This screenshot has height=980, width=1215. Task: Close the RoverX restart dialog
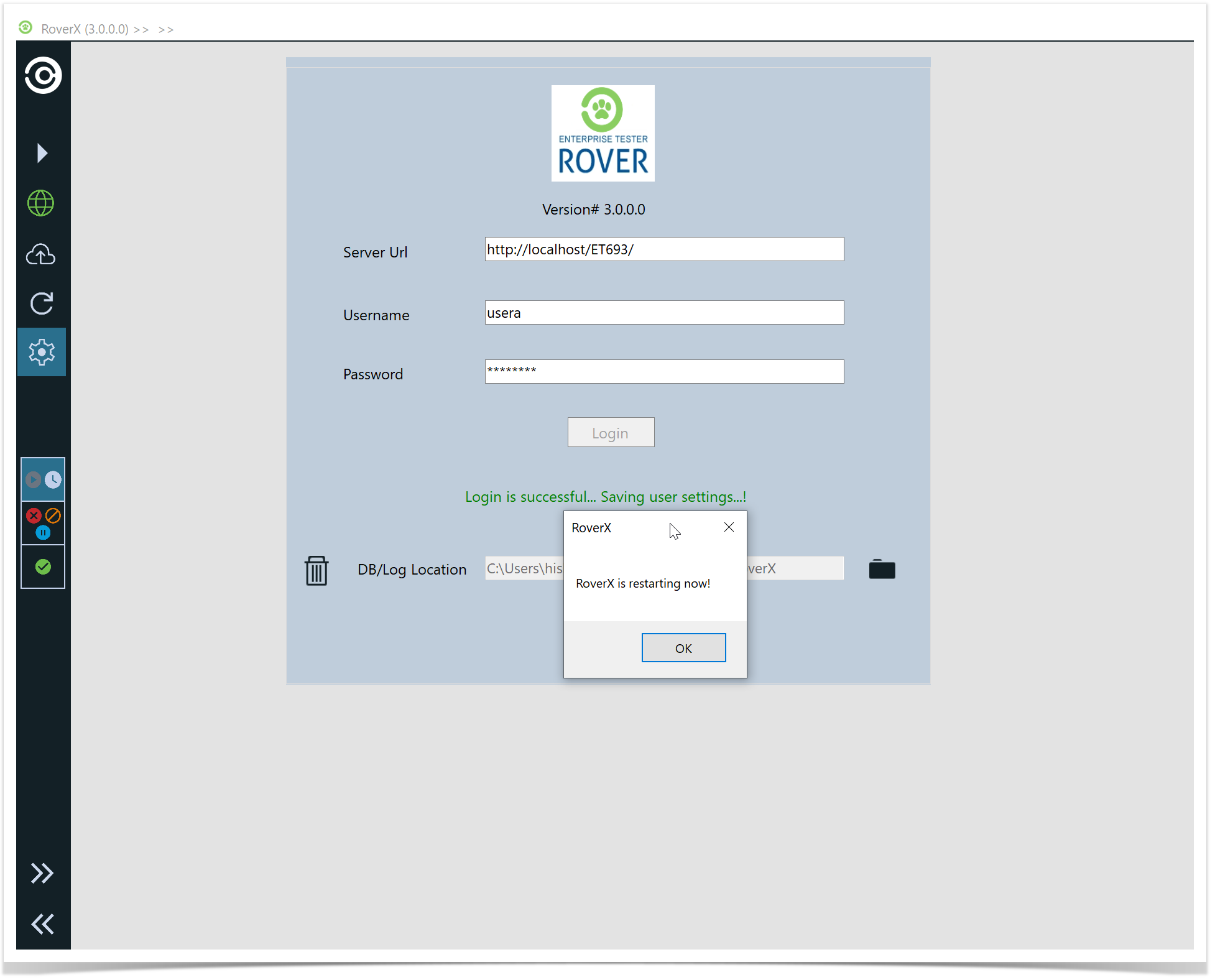click(729, 528)
